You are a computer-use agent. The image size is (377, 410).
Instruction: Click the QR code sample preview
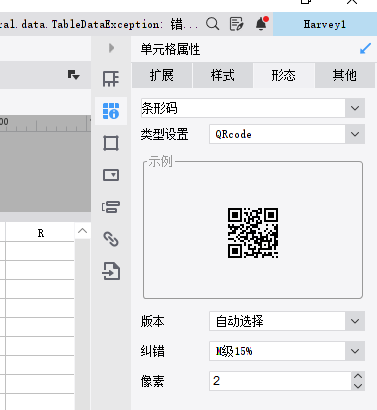[253, 233]
